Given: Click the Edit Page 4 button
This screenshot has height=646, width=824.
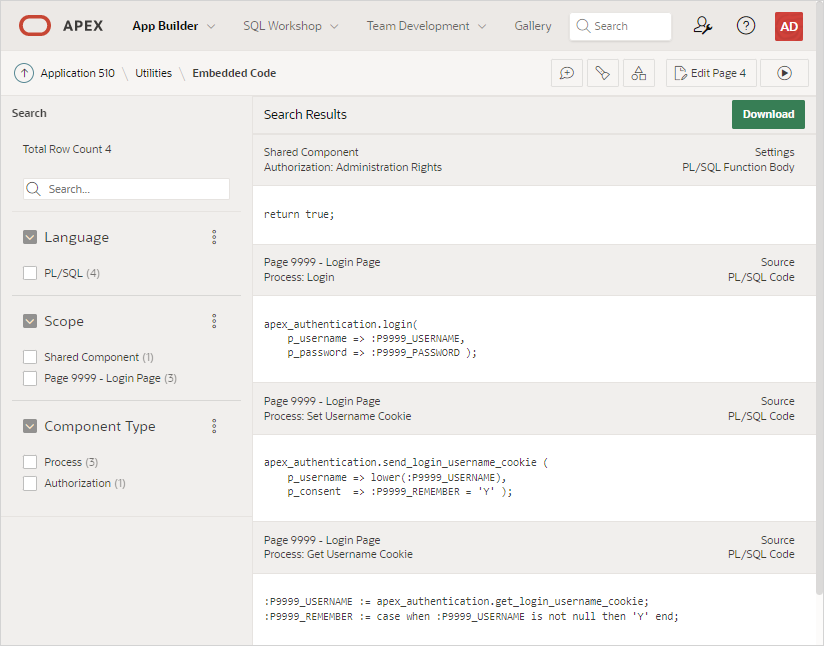Looking at the screenshot, I should (x=711, y=73).
